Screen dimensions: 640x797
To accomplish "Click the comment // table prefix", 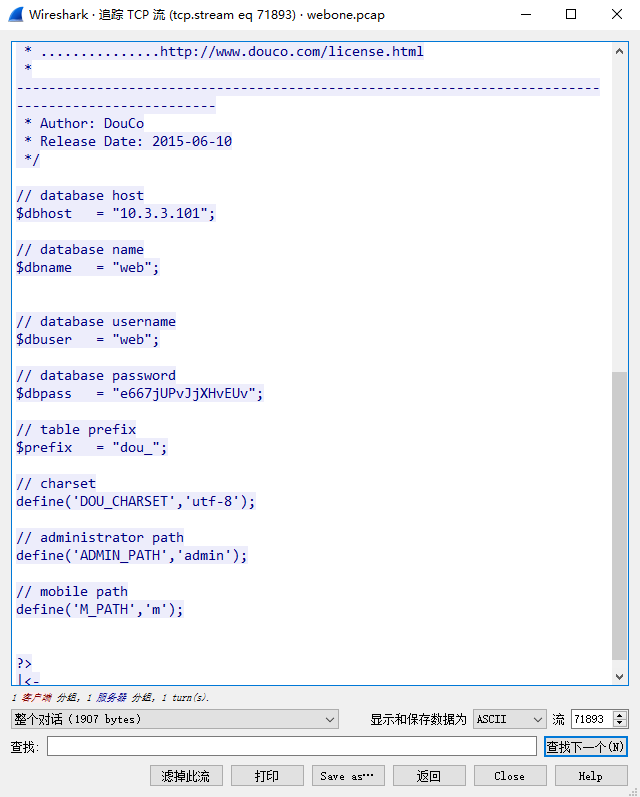I will 76,430.
